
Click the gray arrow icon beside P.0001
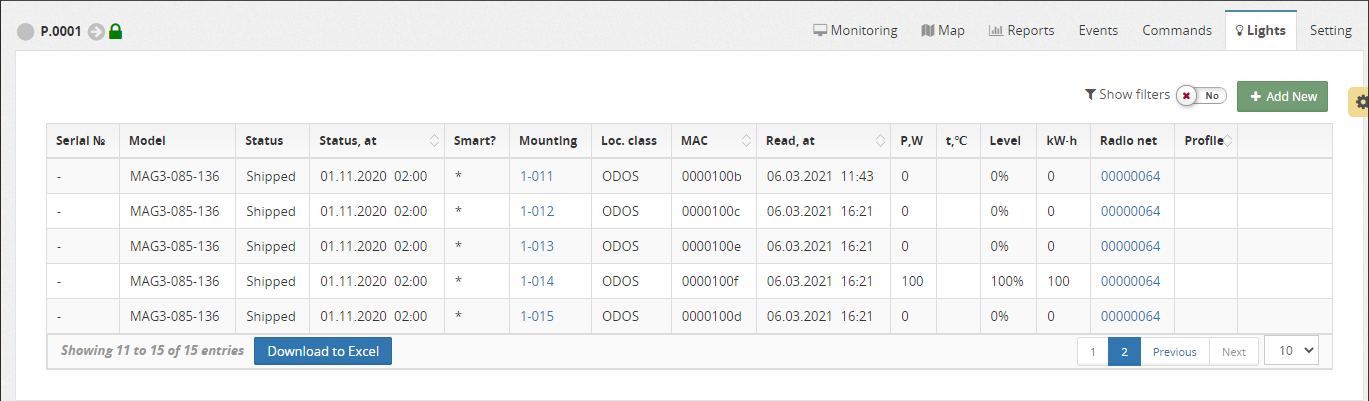(96, 32)
